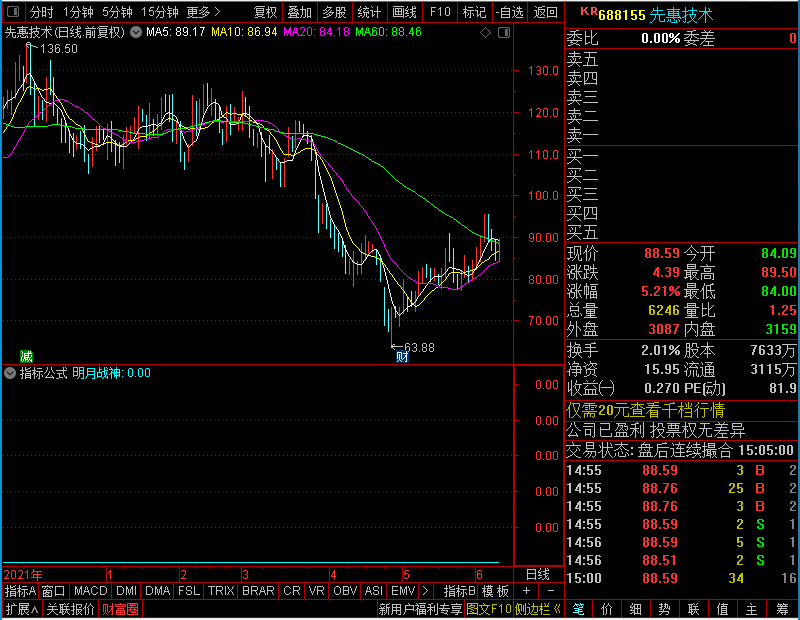This screenshot has width=800, height=620.
Task: Toggle the panel layout icon next to the diamond
Action: pyautogui.click(x=504, y=33)
